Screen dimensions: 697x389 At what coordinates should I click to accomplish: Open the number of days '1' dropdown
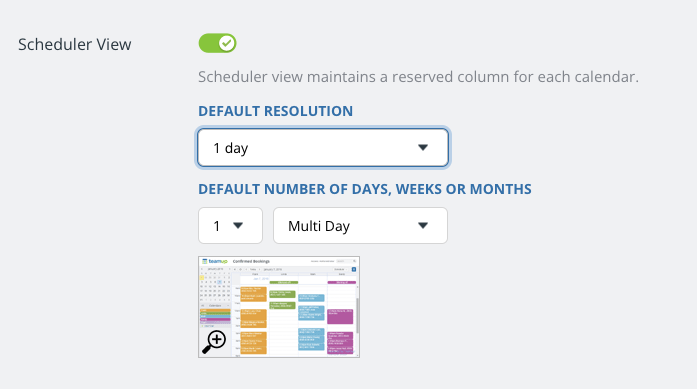230,225
